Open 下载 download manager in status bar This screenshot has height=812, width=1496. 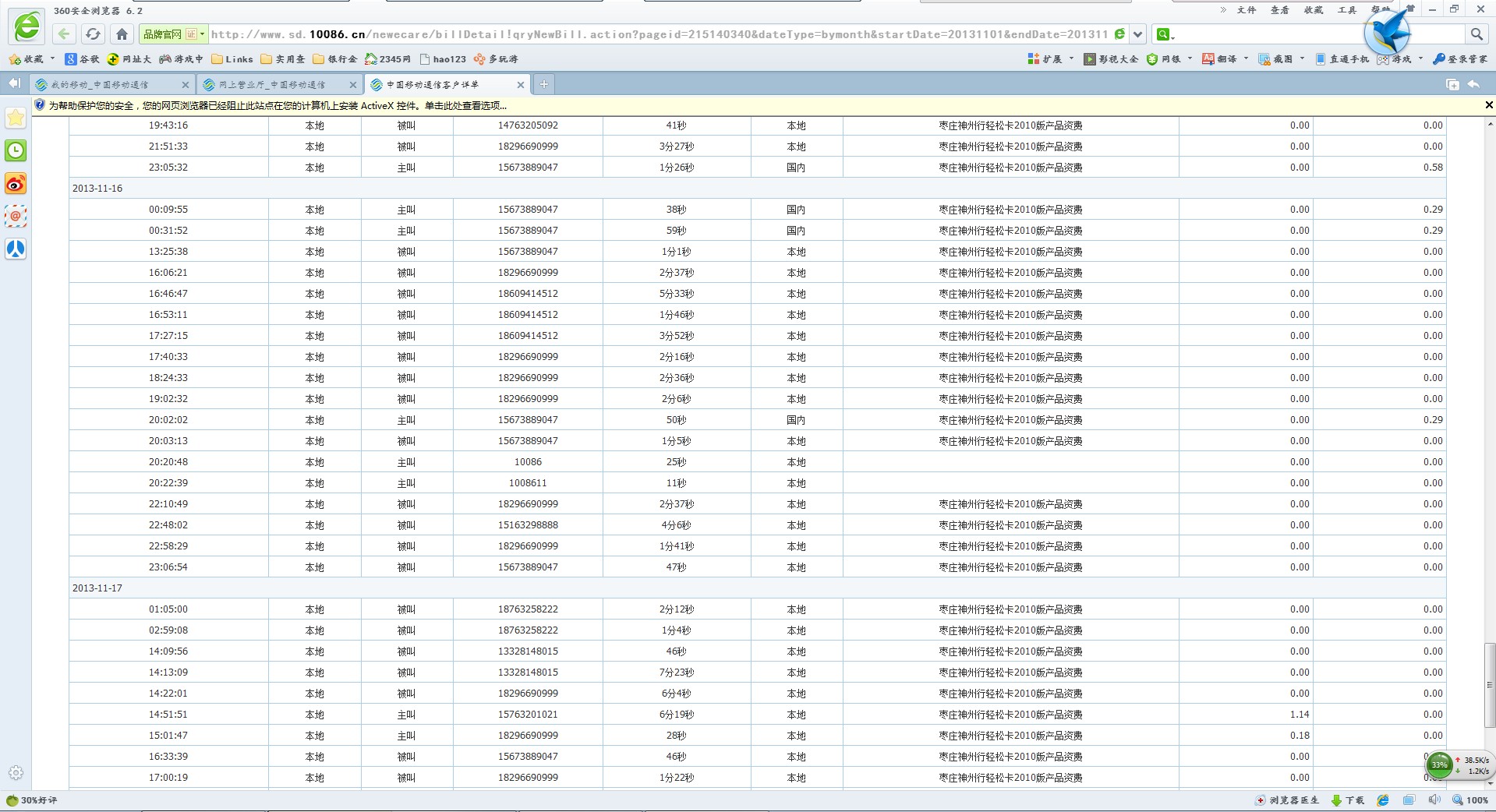pyautogui.click(x=1348, y=800)
